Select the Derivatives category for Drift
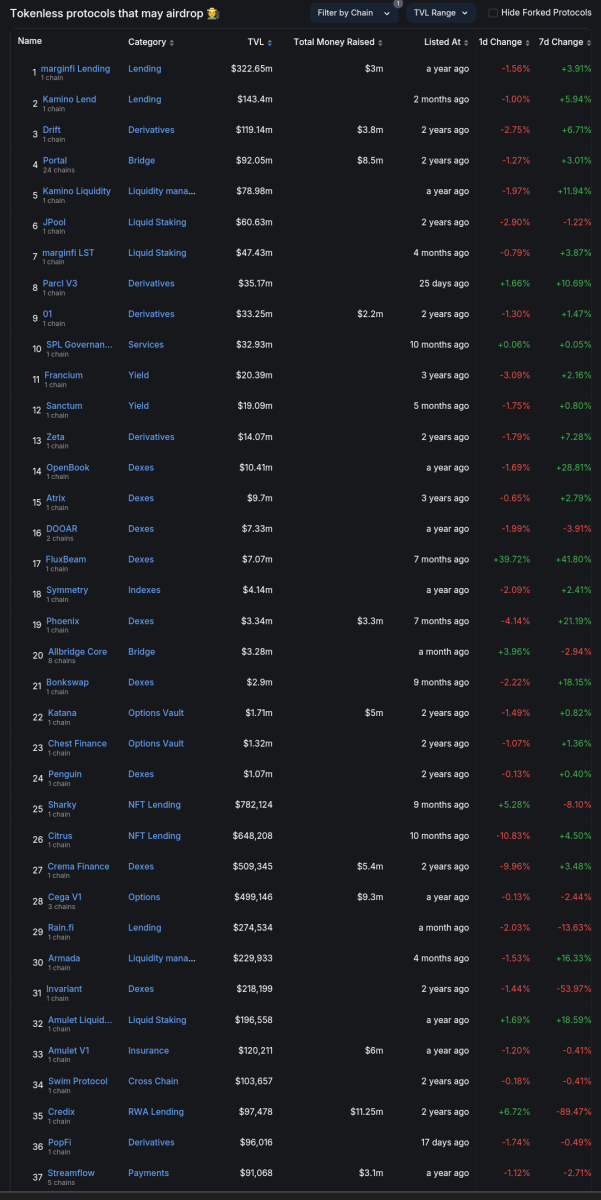The width and height of the screenshot is (601, 1200). tap(151, 130)
